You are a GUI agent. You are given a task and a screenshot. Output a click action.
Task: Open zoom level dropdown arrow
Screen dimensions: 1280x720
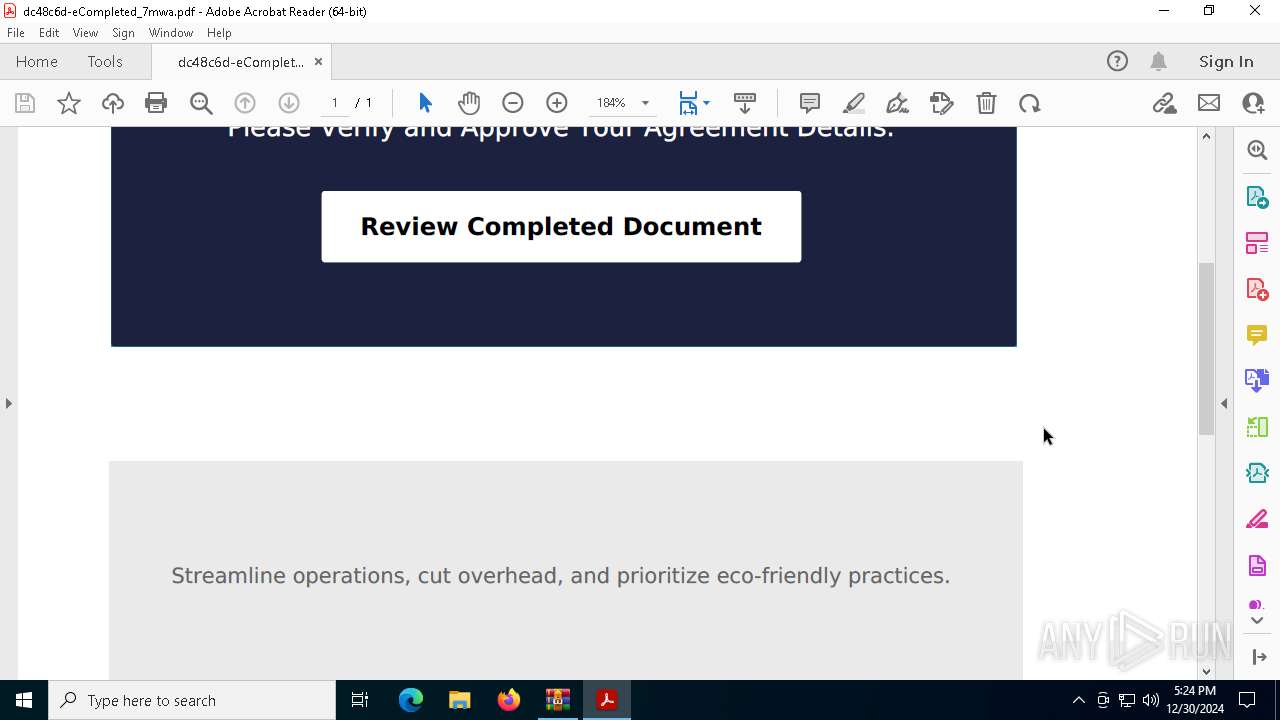coord(645,103)
